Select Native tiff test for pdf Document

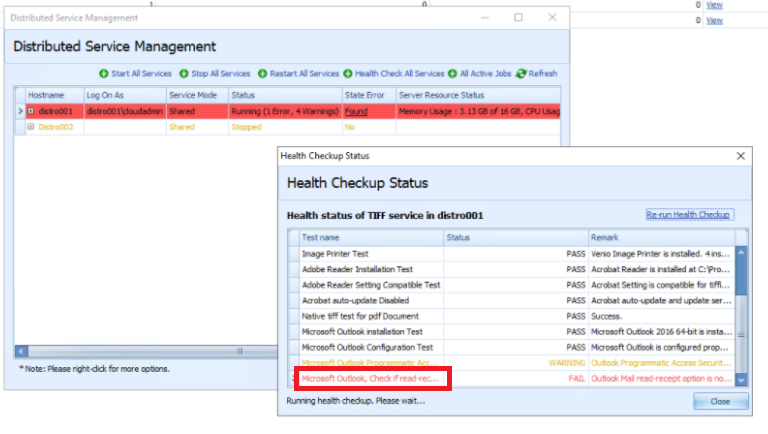(512, 316)
